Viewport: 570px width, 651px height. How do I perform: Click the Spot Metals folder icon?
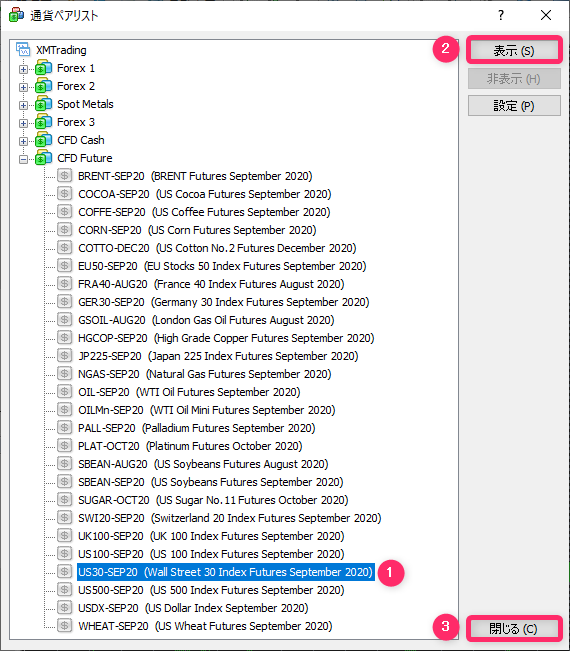click(x=44, y=104)
